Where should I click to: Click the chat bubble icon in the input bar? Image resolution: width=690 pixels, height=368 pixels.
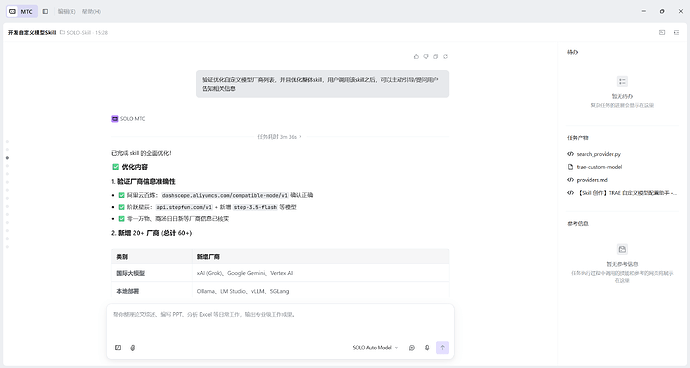tap(412, 348)
